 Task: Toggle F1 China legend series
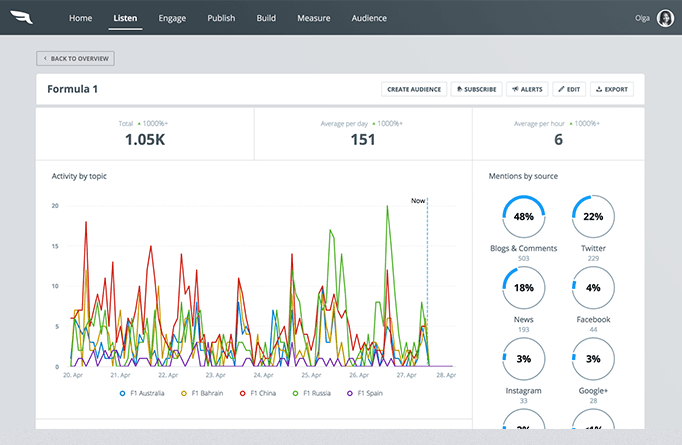point(258,393)
